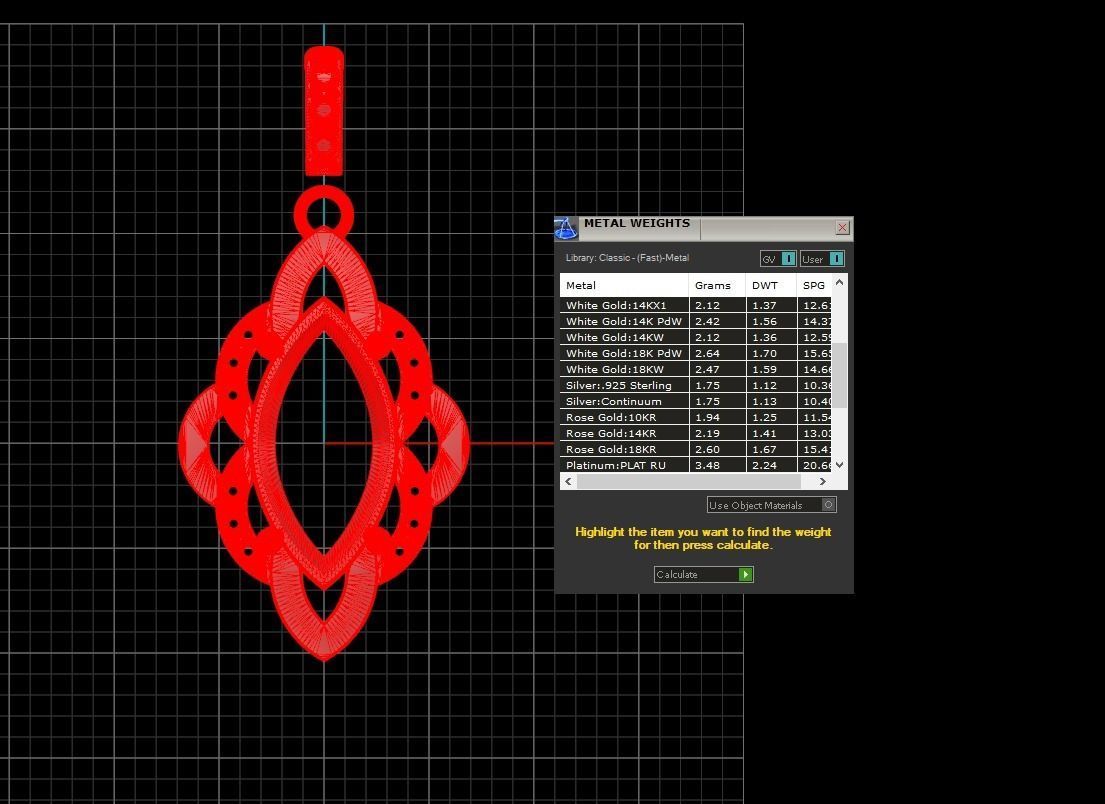
Task: Click the vertical scrollbar thumb
Action: coord(839,376)
